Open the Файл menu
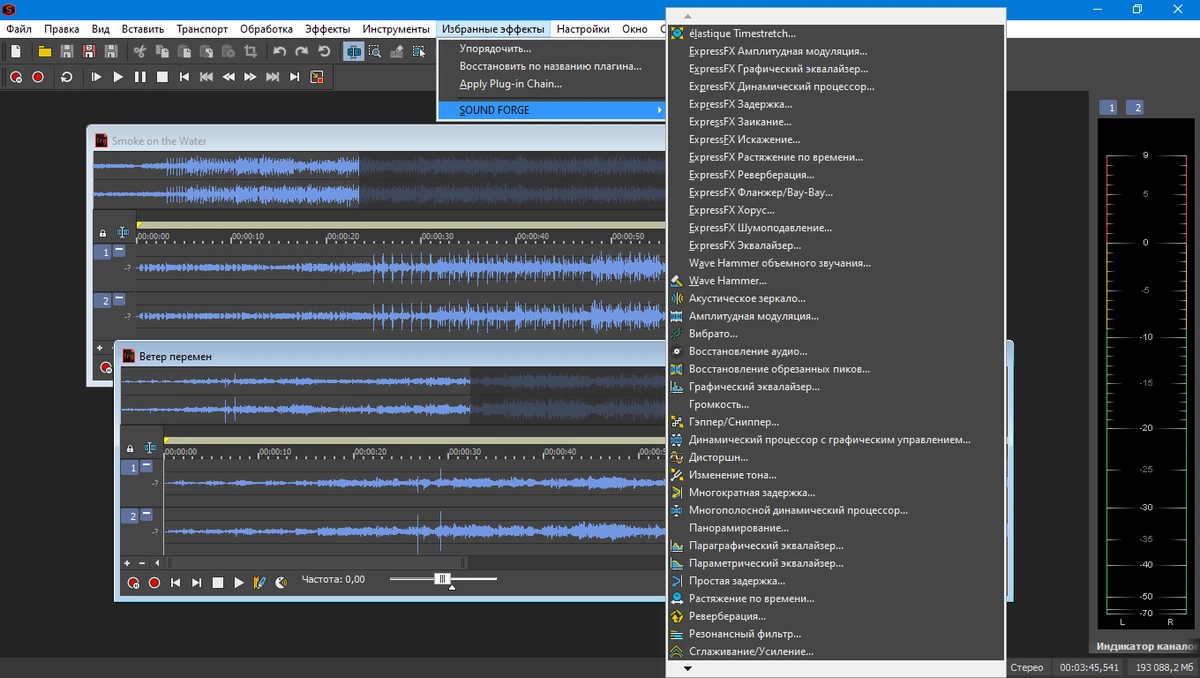Image resolution: width=1200 pixels, height=678 pixels. click(18, 29)
